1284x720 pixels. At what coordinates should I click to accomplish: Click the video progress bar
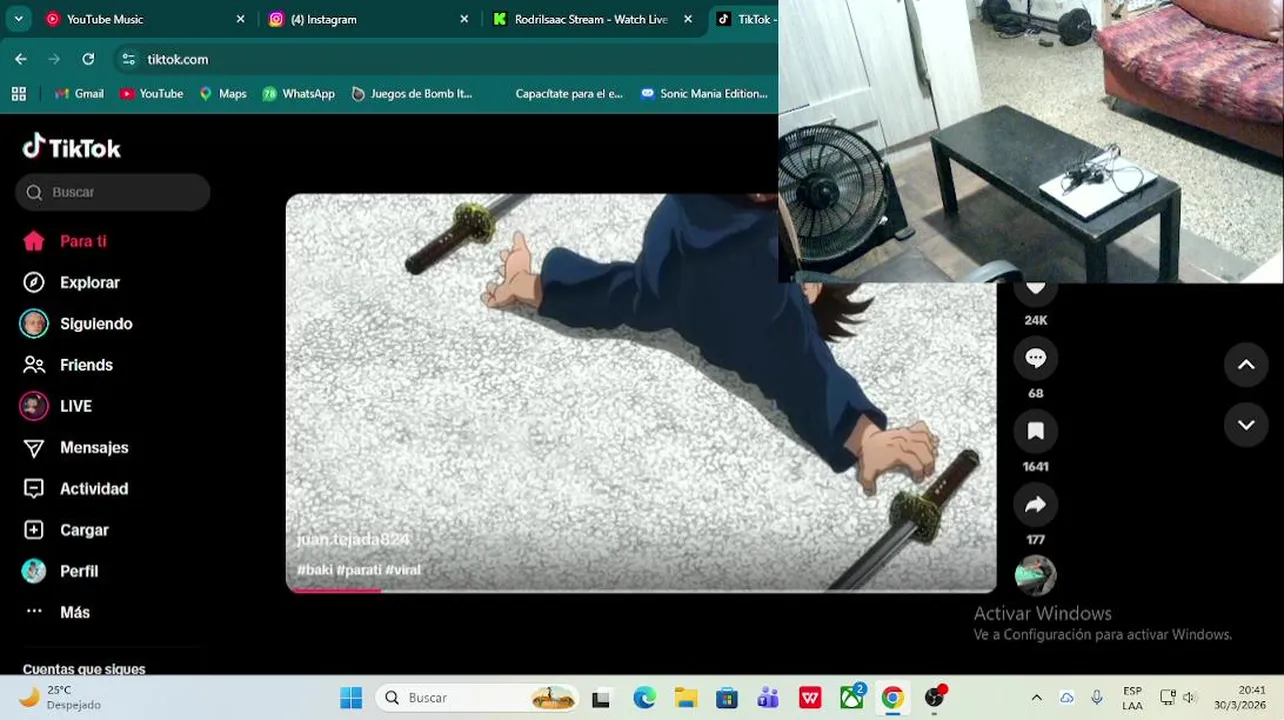(x=641, y=590)
